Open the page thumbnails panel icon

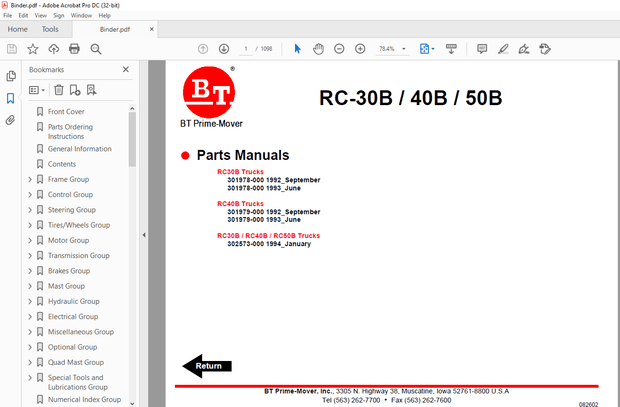click(11, 76)
